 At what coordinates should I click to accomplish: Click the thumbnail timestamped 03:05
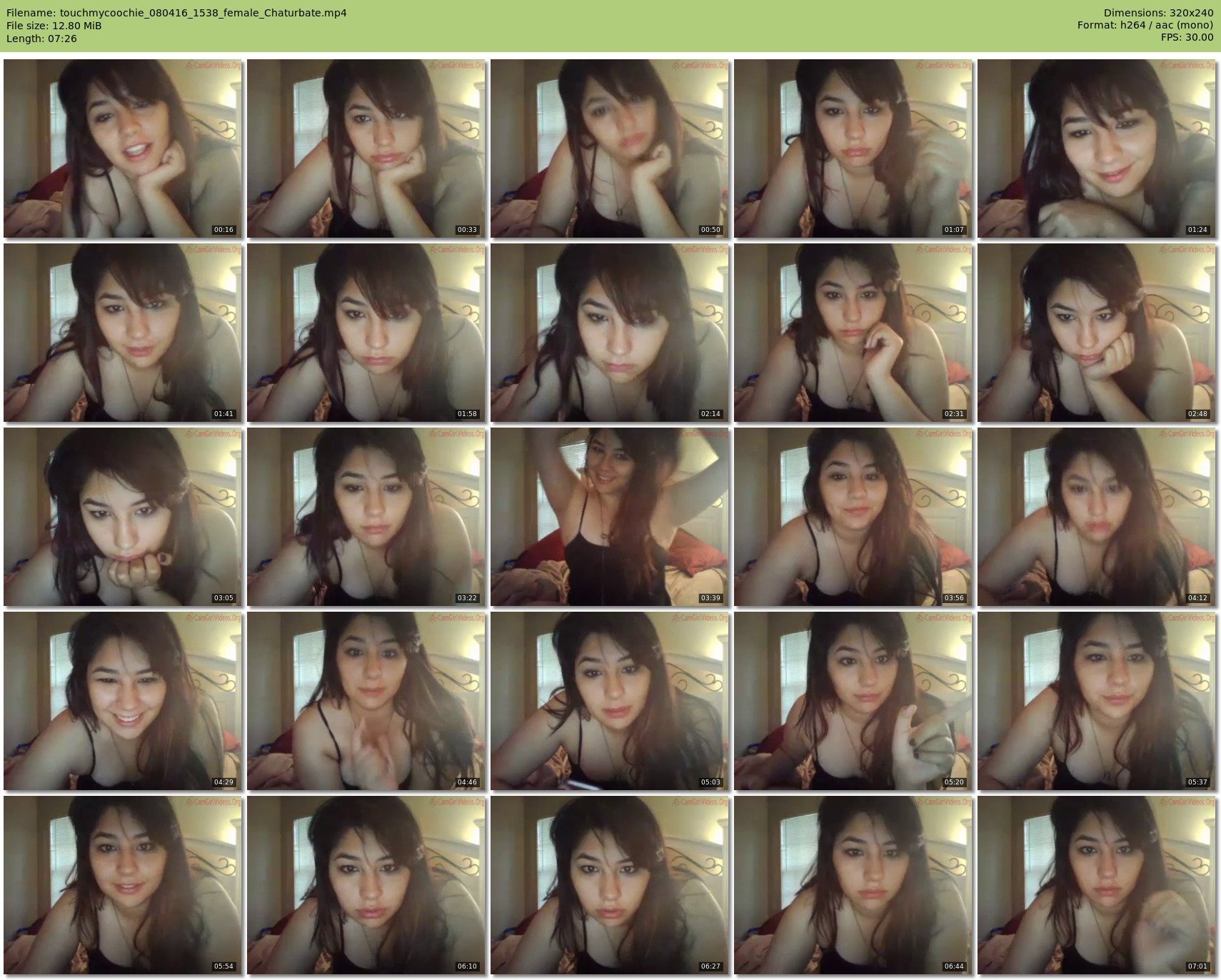(x=123, y=517)
